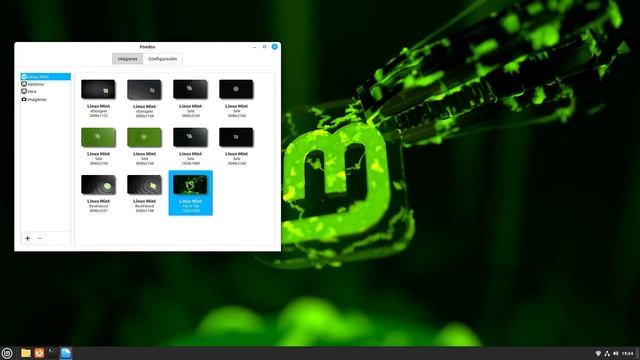Focus the Fondos window in taskbar

coord(66,353)
